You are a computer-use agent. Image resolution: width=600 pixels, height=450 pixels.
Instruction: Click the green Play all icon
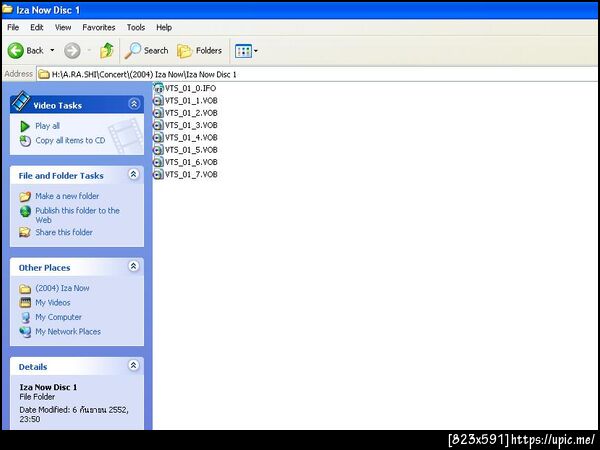(25, 126)
